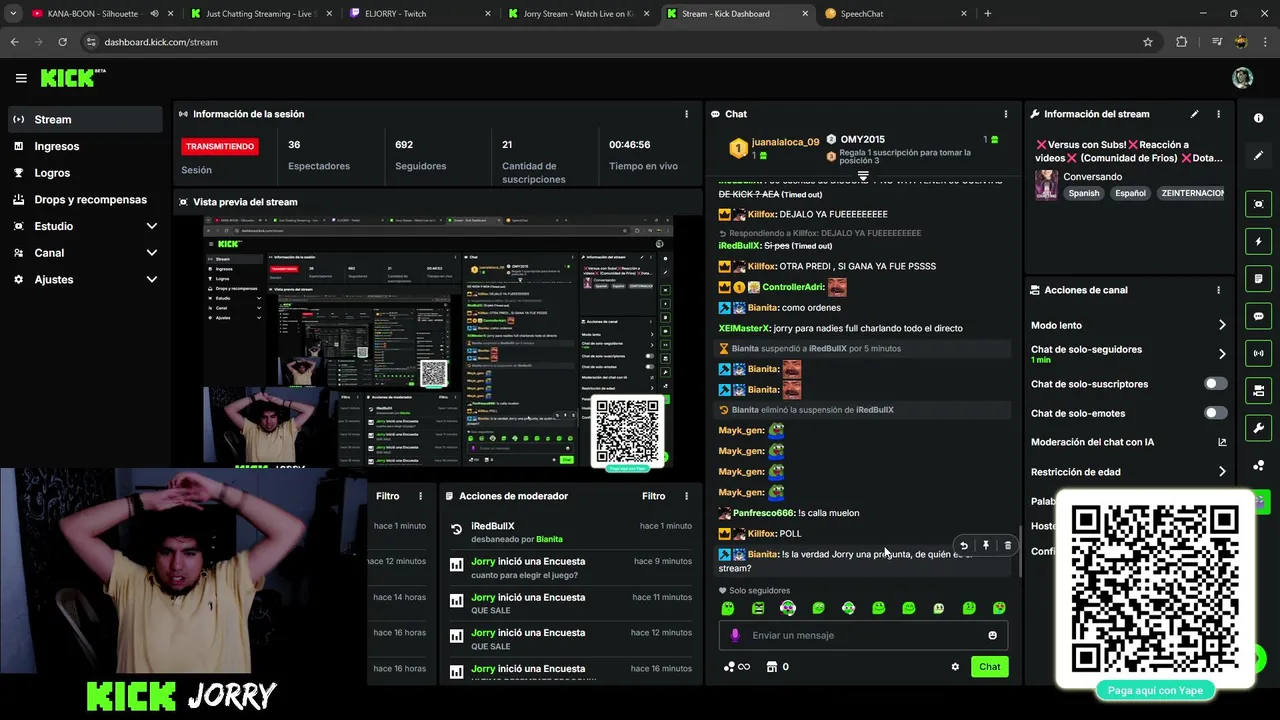Switch to Just Chatting Streaming tab
1280x720 pixels.
[x=261, y=14]
